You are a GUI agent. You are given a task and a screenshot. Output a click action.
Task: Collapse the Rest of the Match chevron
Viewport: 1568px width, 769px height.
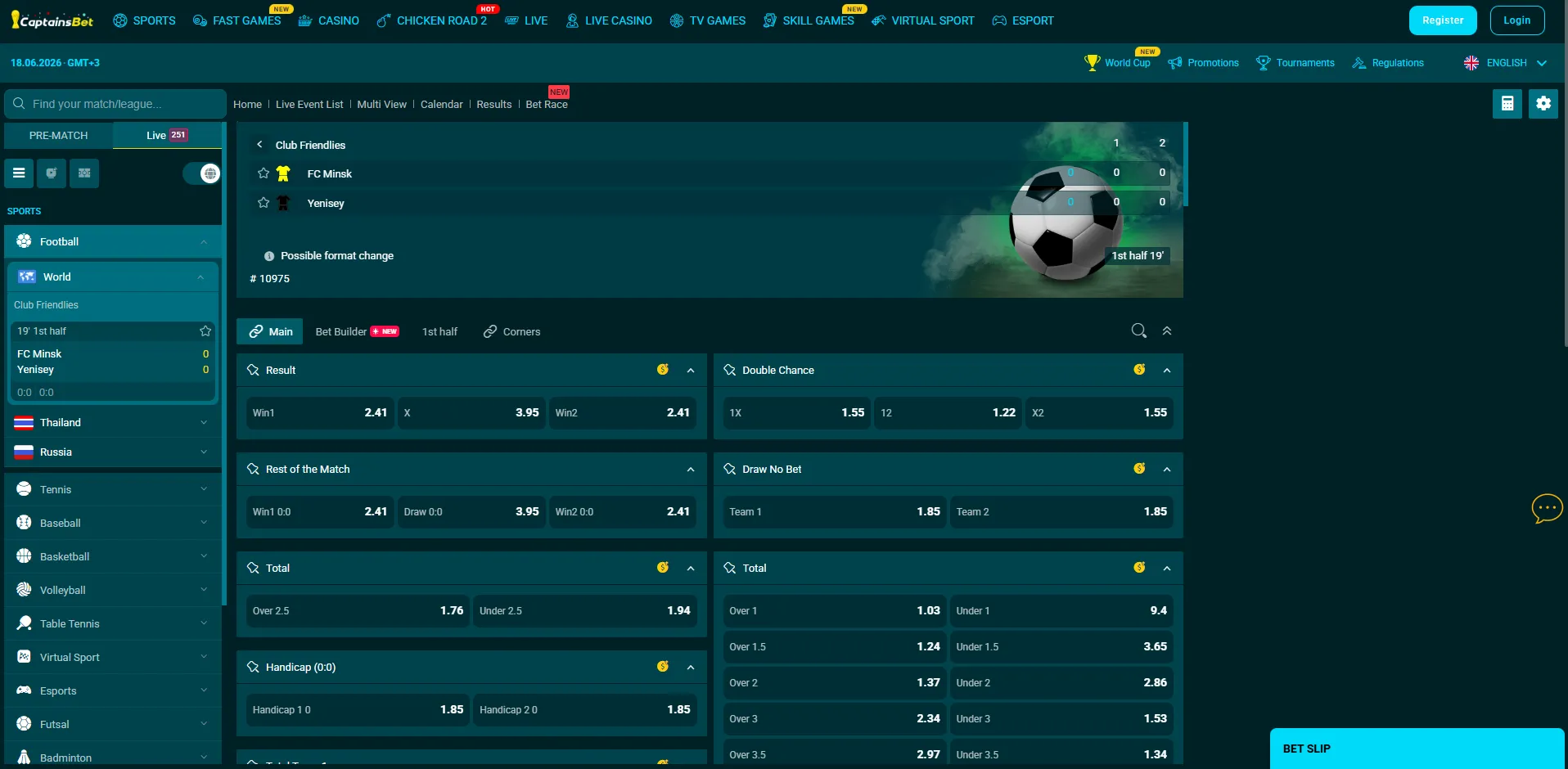point(691,470)
